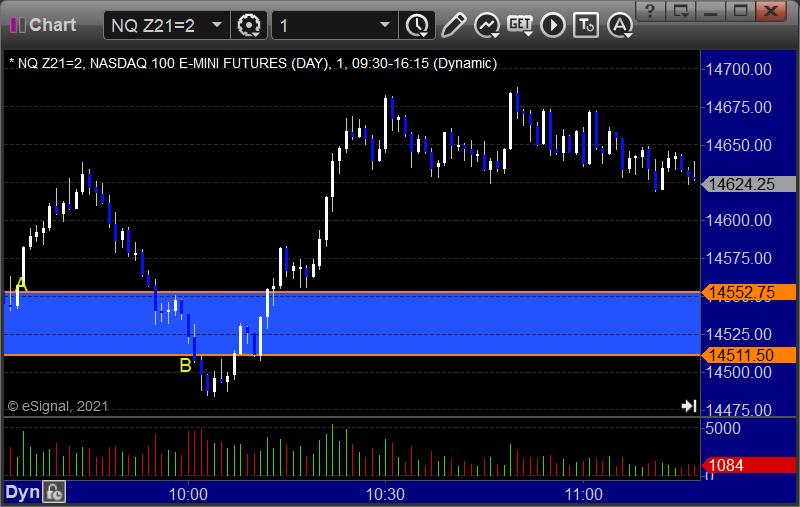Click the 10:00 time axis label
The height and width of the screenshot is (507, 800).
tap(188, 494)
